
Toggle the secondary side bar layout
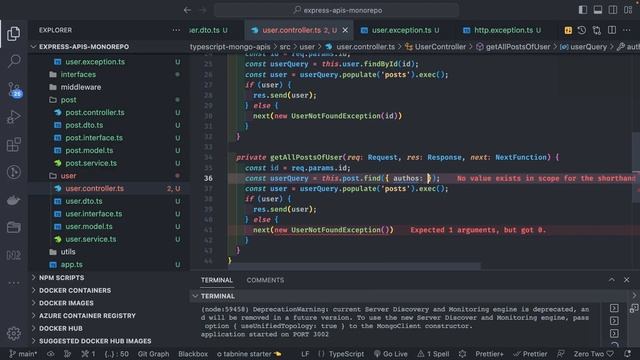[613, 10]
